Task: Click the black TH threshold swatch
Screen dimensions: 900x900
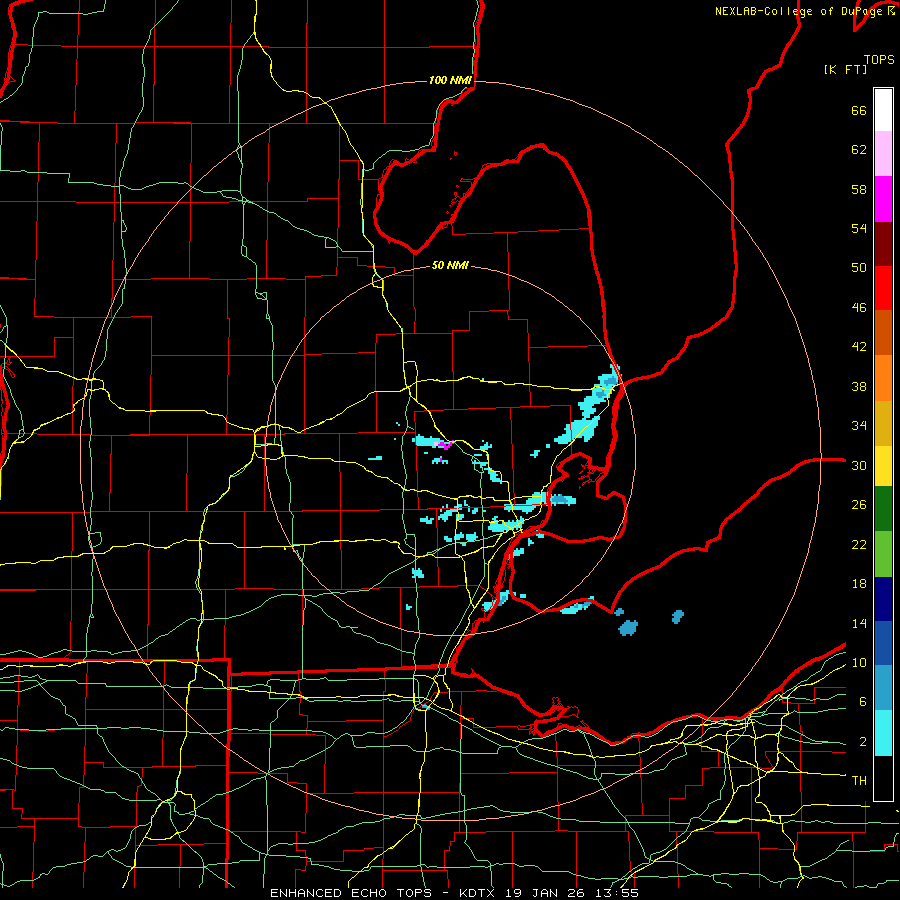Action: (883, 778)
